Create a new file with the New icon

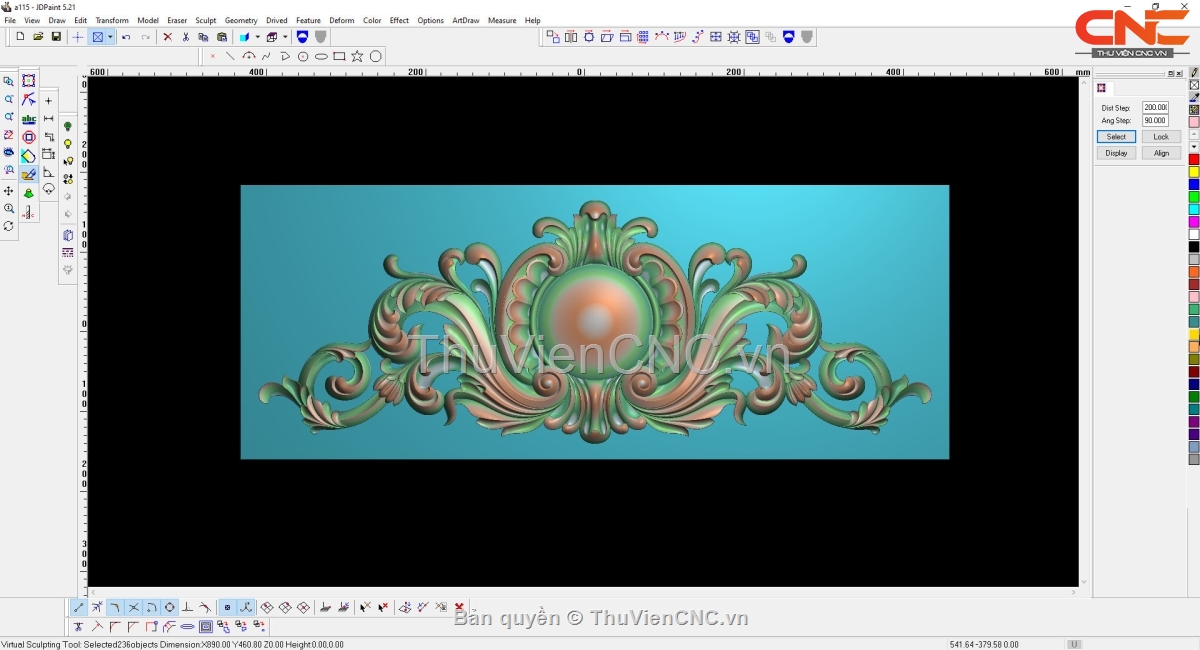point(20,37)
